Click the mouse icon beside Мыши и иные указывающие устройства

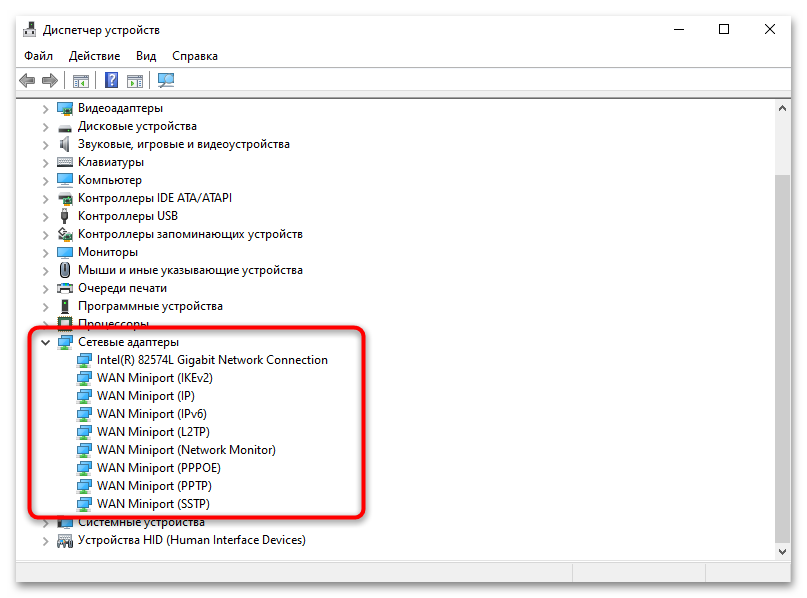64,269
